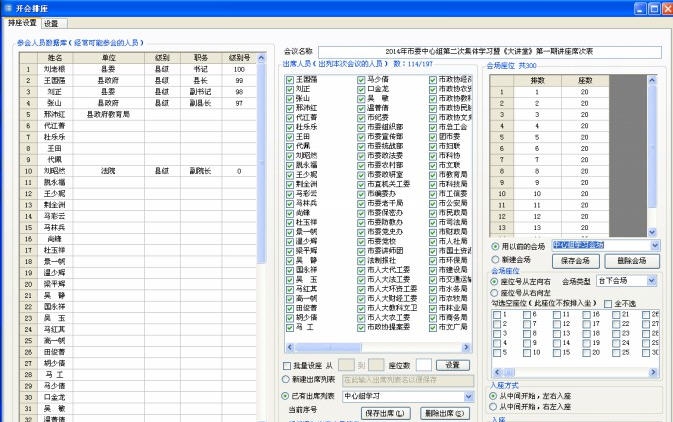Uncheck the 市妇联 checkbox

coord(433,146)
